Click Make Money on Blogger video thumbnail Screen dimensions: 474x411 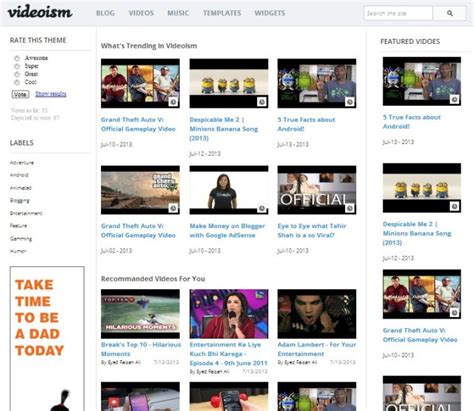coord(229,190)
